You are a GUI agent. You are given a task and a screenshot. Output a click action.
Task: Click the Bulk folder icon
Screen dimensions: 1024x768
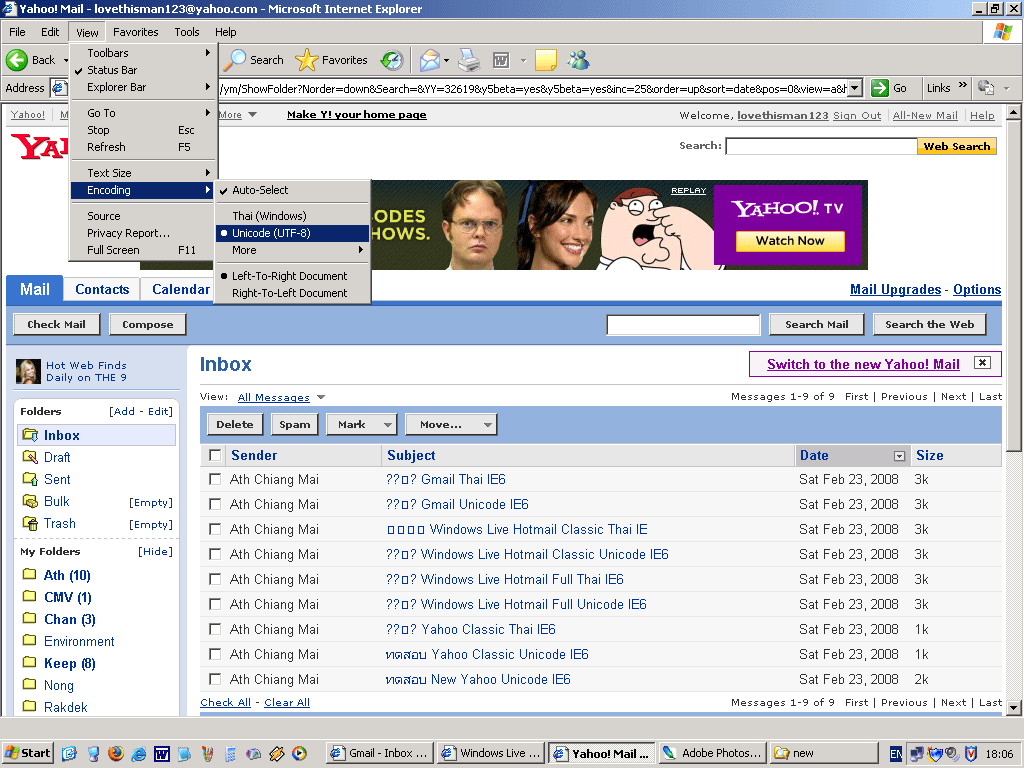[x=30, y=501]
